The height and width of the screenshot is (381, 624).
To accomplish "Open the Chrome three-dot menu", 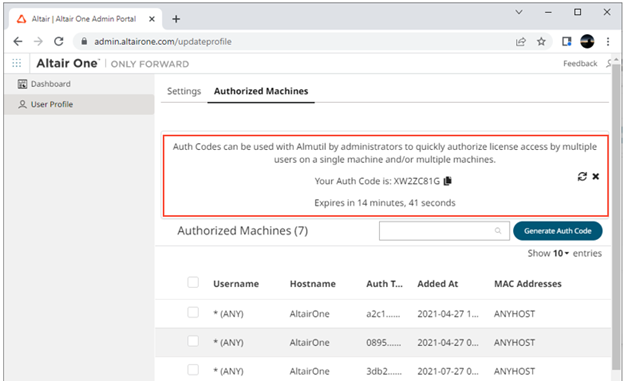I will (608, 41).
